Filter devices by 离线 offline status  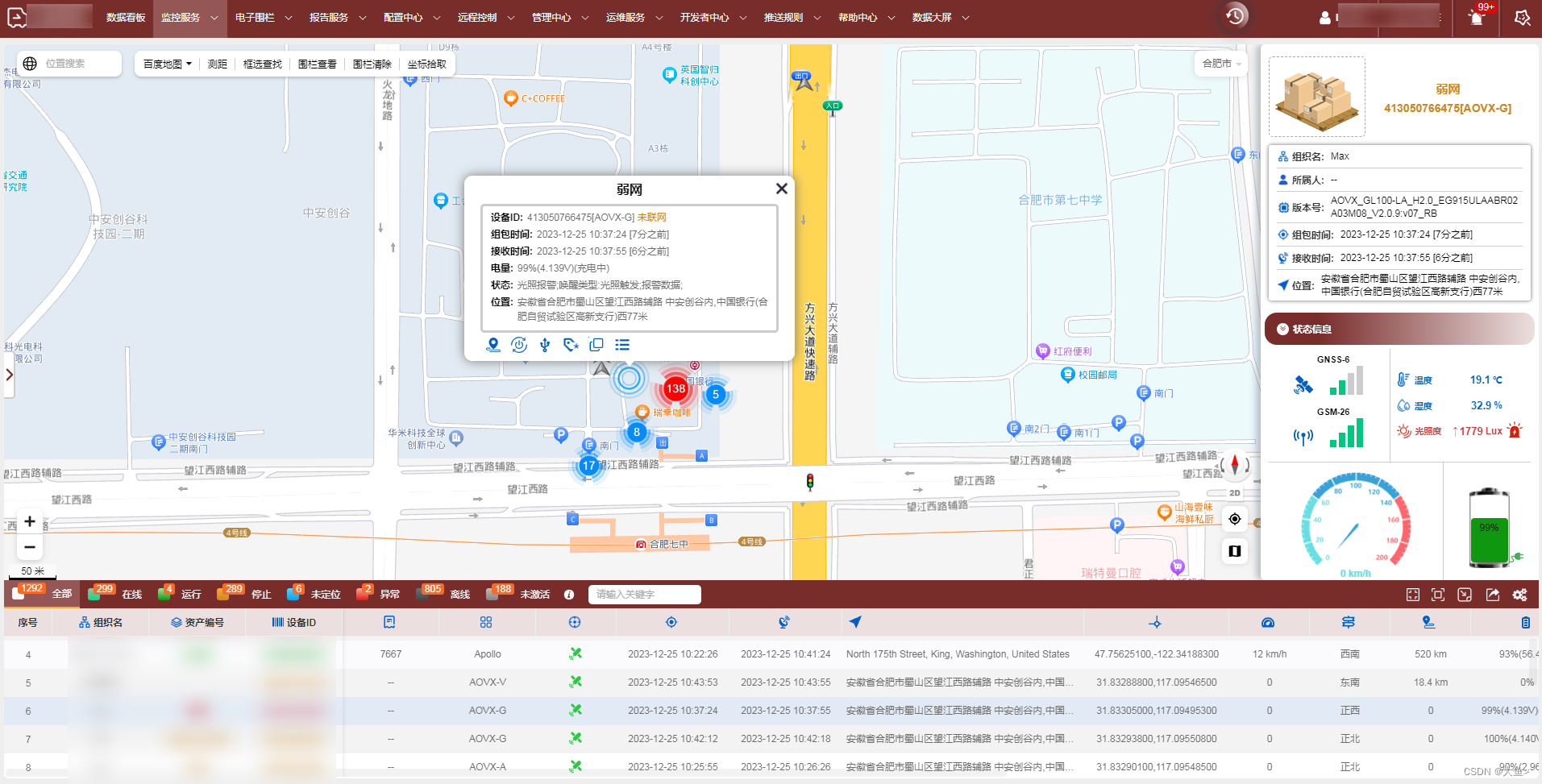point(443,594)
